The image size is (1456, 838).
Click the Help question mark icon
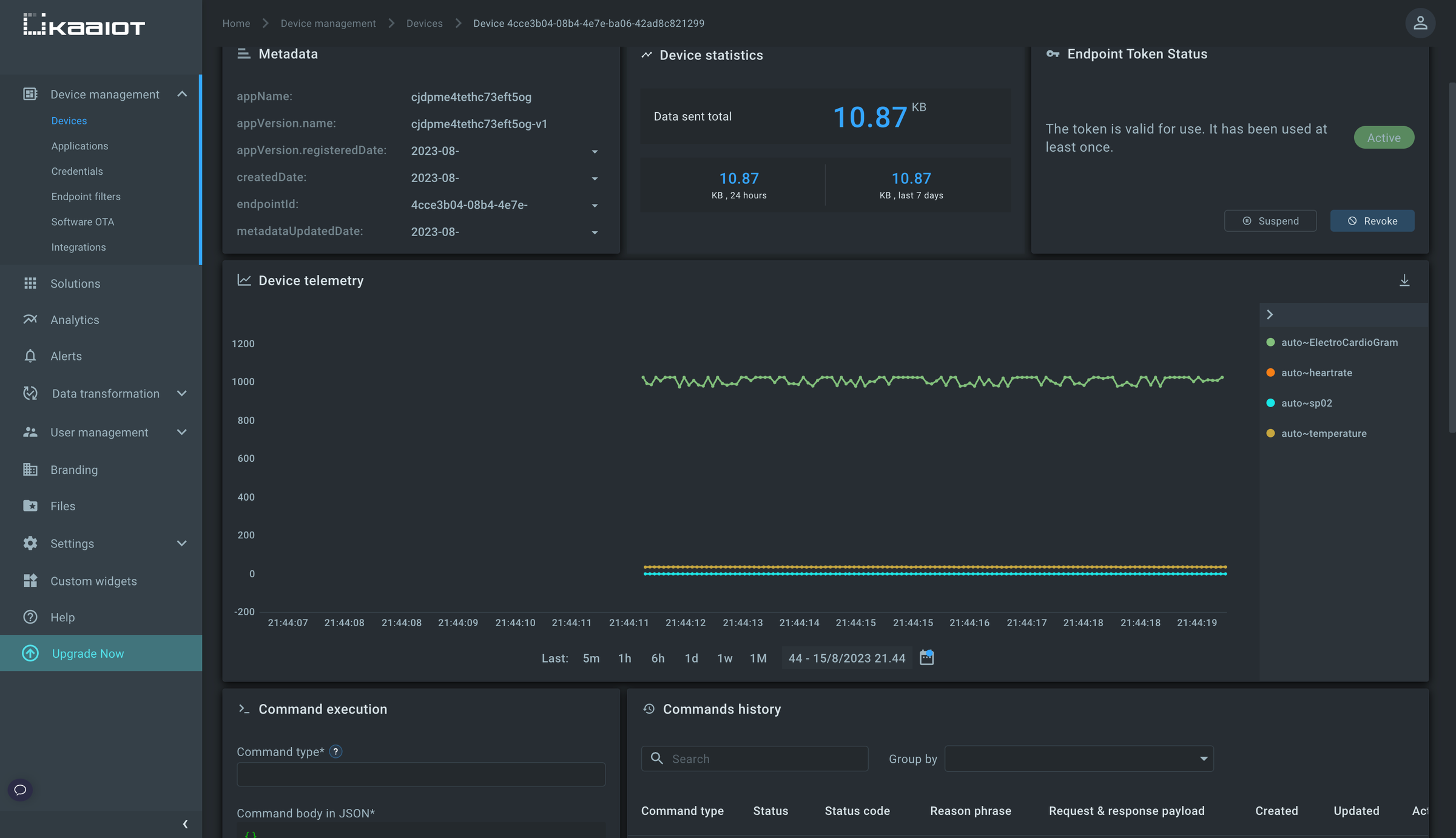click(x=30, y=617)
